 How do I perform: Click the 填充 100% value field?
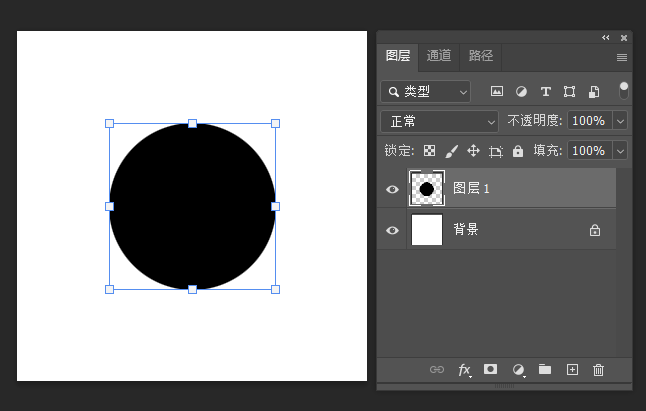587,151
